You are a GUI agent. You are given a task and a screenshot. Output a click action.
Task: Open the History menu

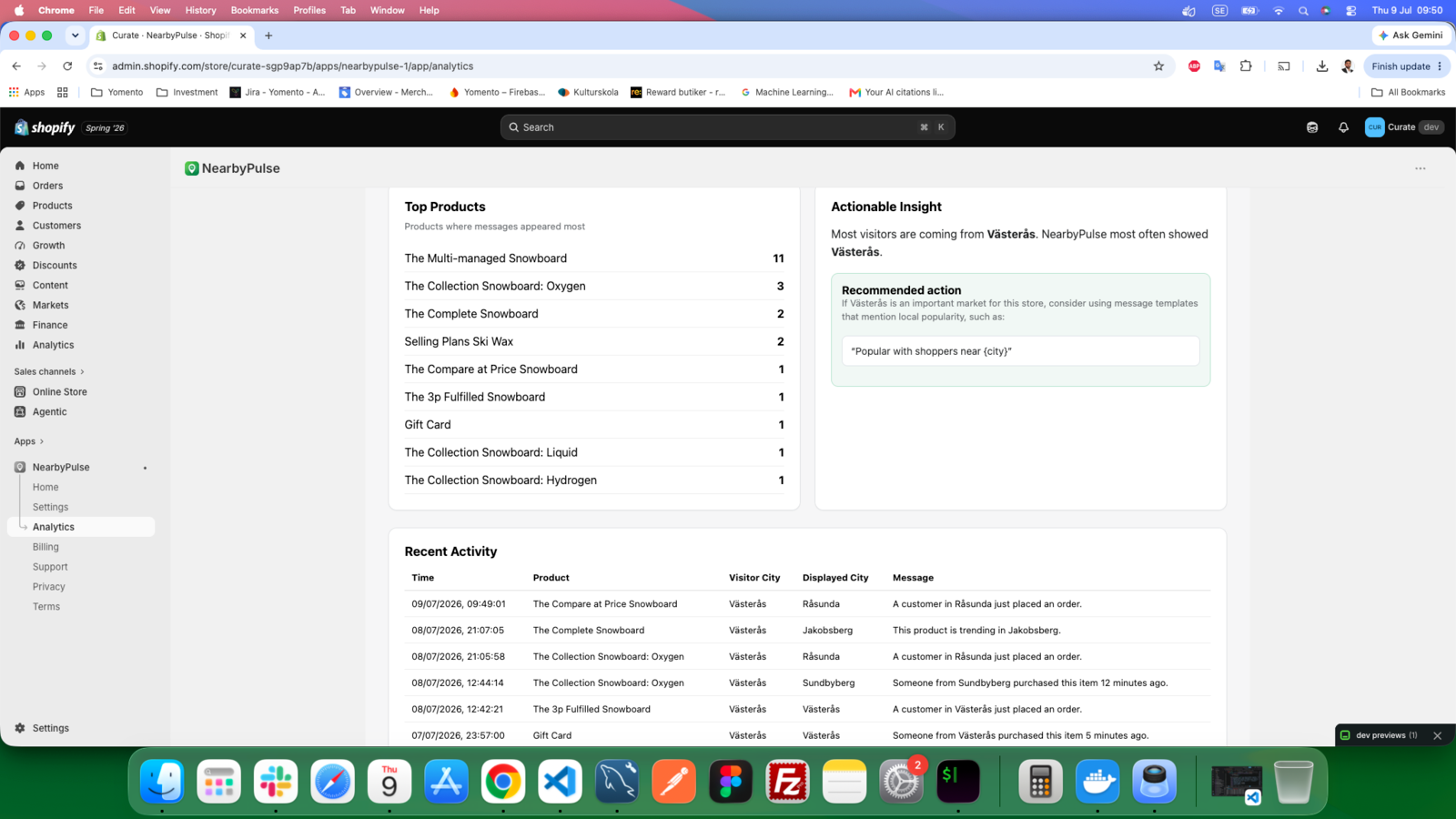[200, 10]
